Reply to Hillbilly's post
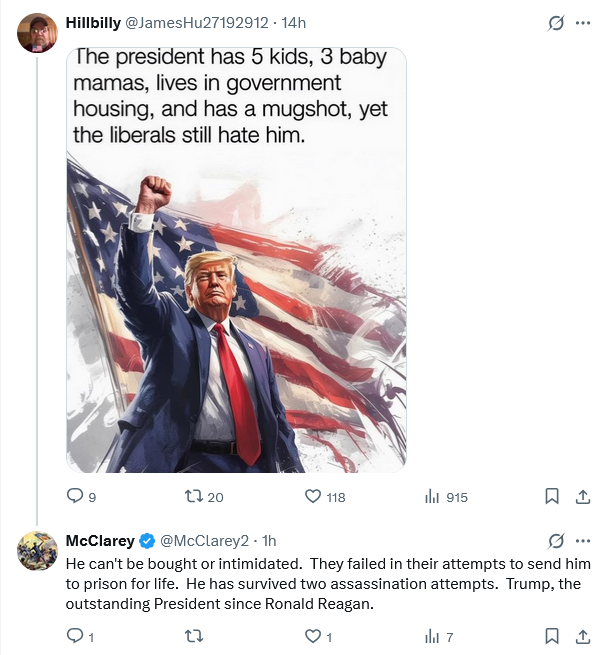 [74, 496]
